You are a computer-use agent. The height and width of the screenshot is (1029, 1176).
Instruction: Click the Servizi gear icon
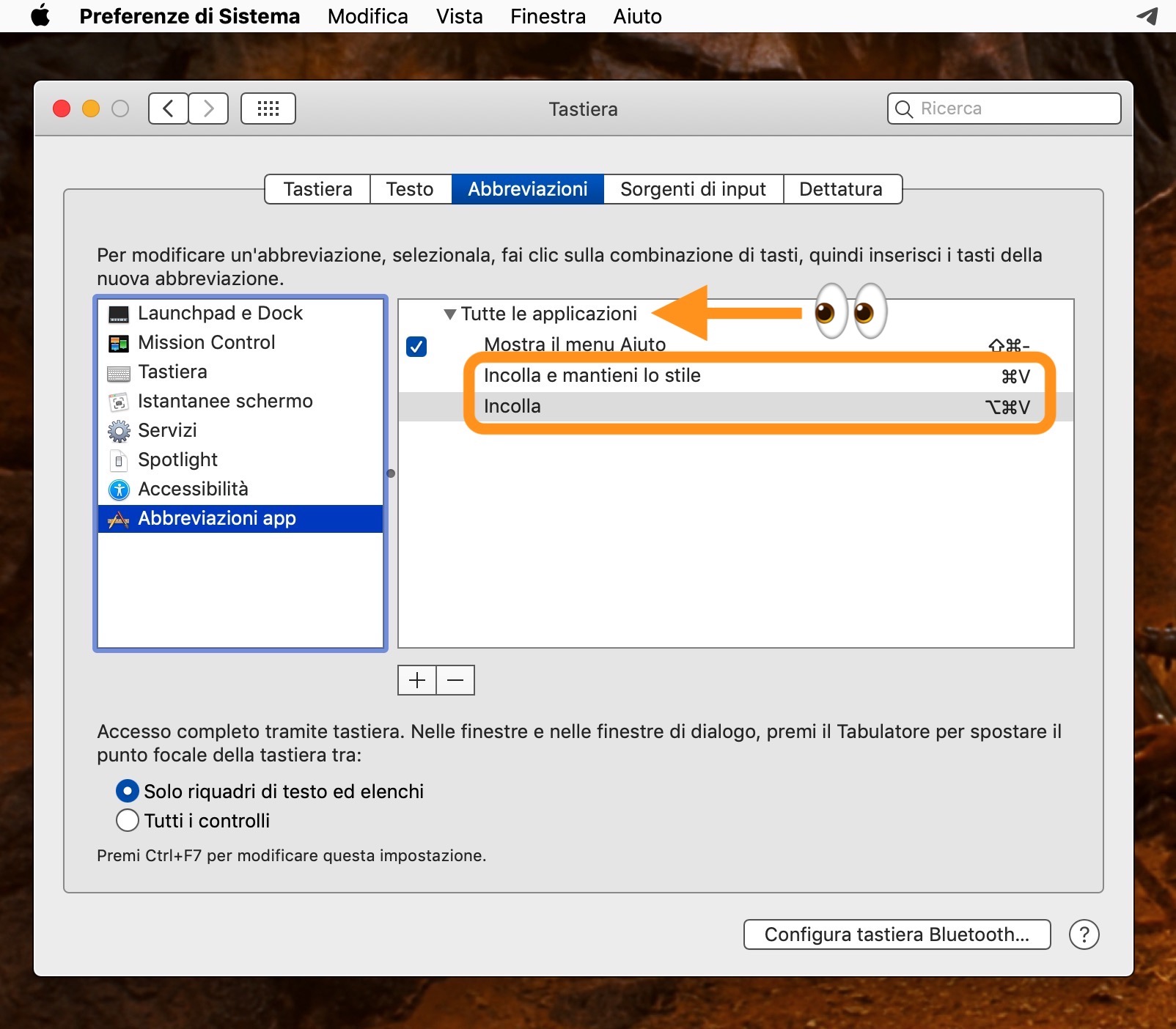click(x=119, y=431)
